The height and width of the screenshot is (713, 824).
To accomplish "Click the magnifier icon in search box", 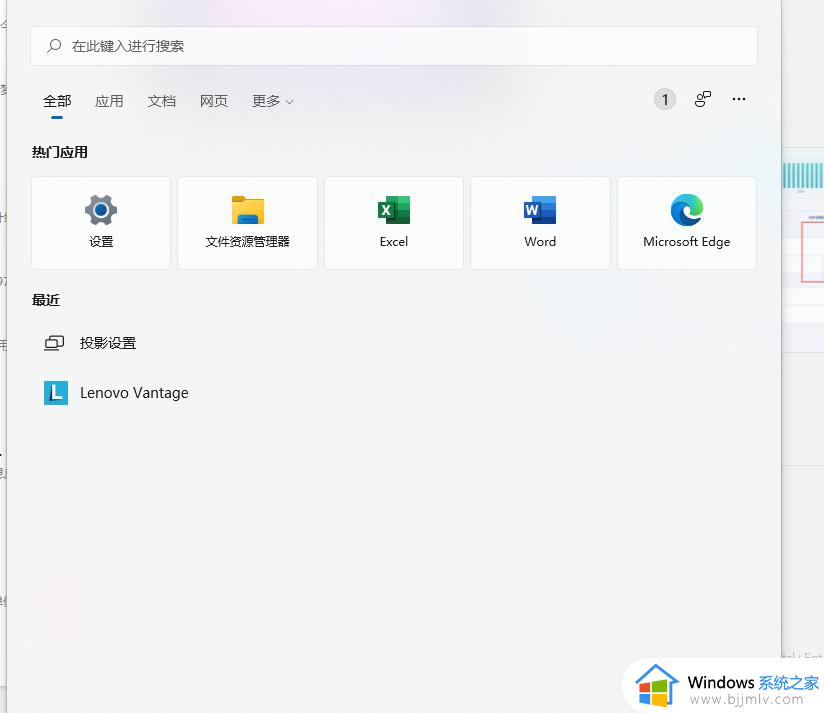I will tap(54, 46).
